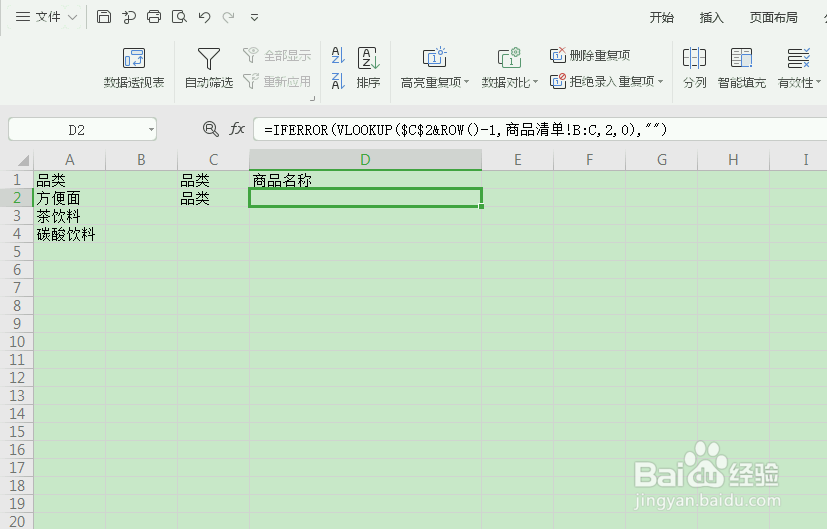Click the Select All corner triangle
This screenshot has height=529, width=827.
click(22, 160)
